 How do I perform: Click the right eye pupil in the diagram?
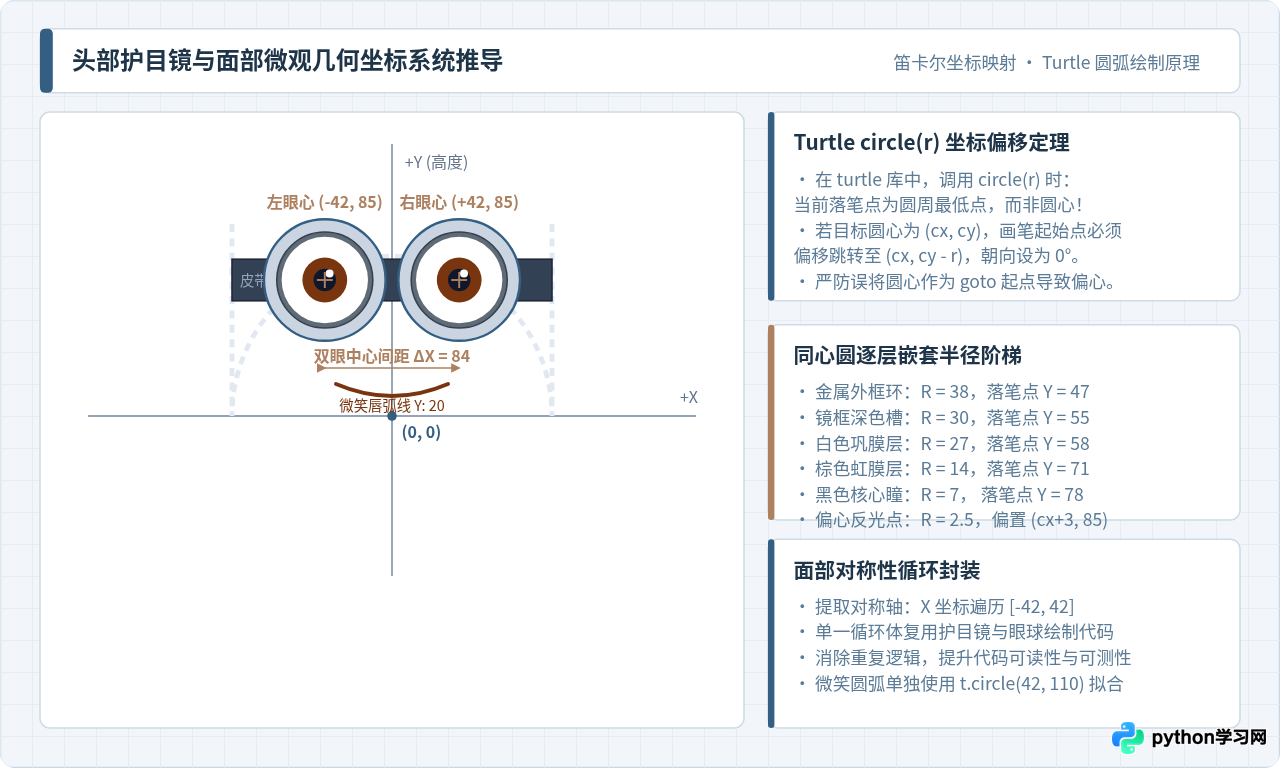[x=459, y=279]
